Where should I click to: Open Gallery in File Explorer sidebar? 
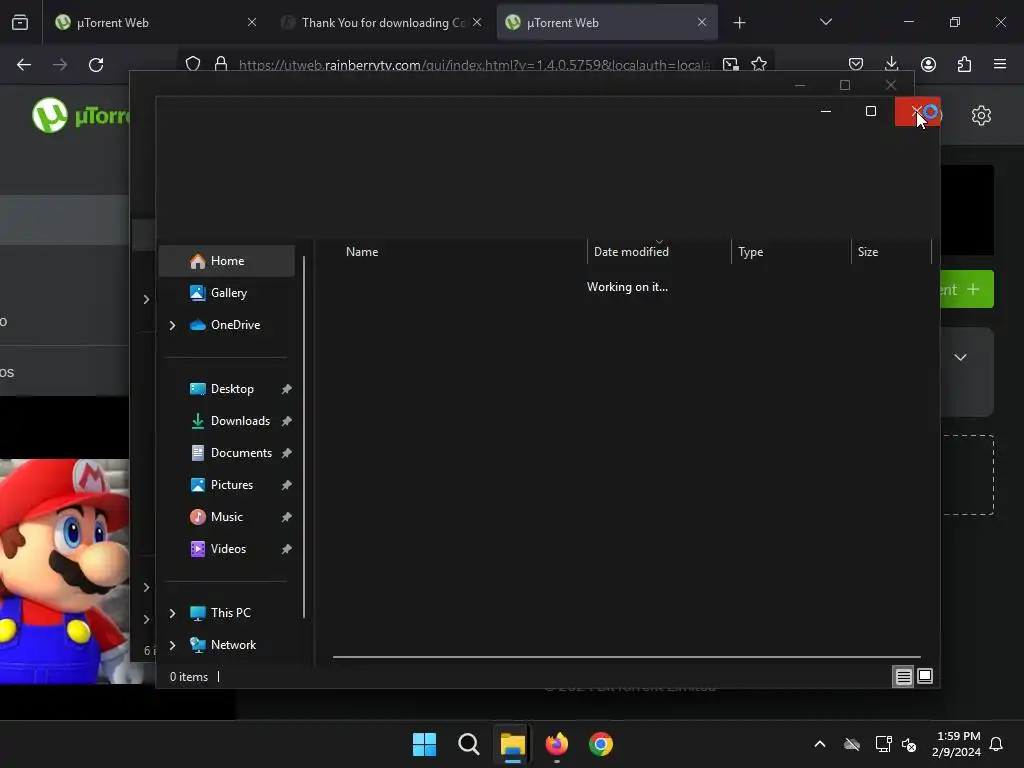(x=227, y=293)
